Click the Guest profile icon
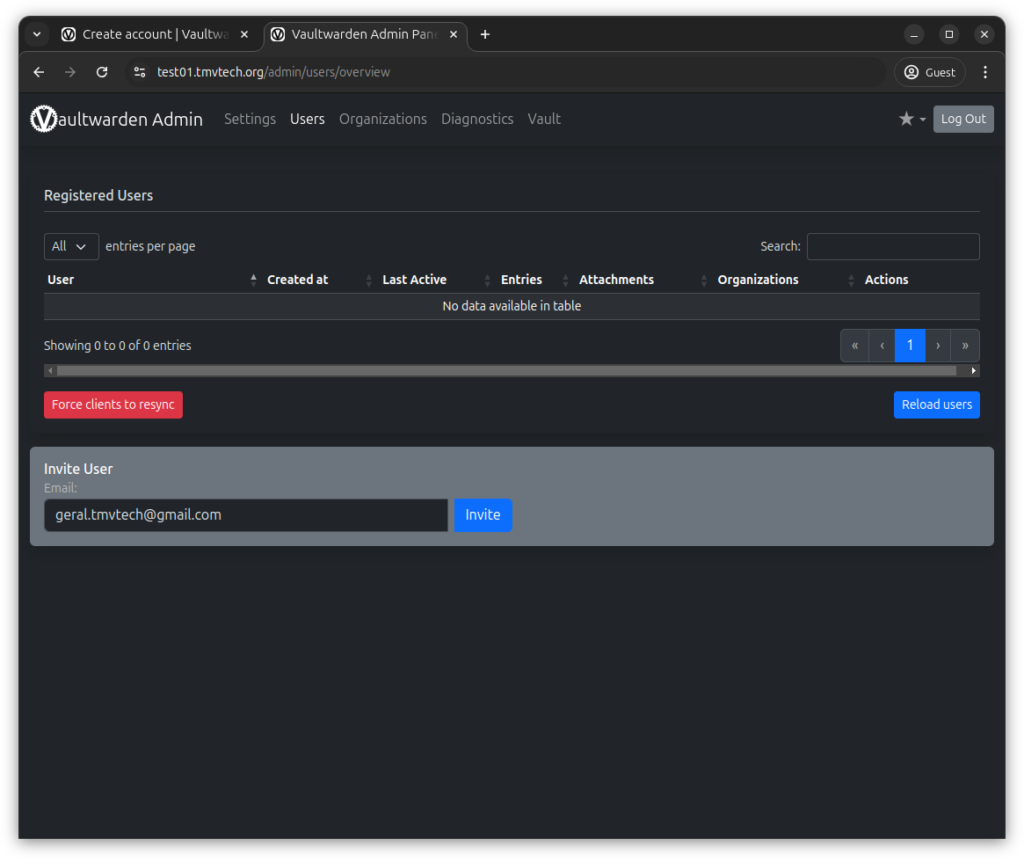Screen dimensions: 1024x860 pyautogui.click(x=929, y=72)
